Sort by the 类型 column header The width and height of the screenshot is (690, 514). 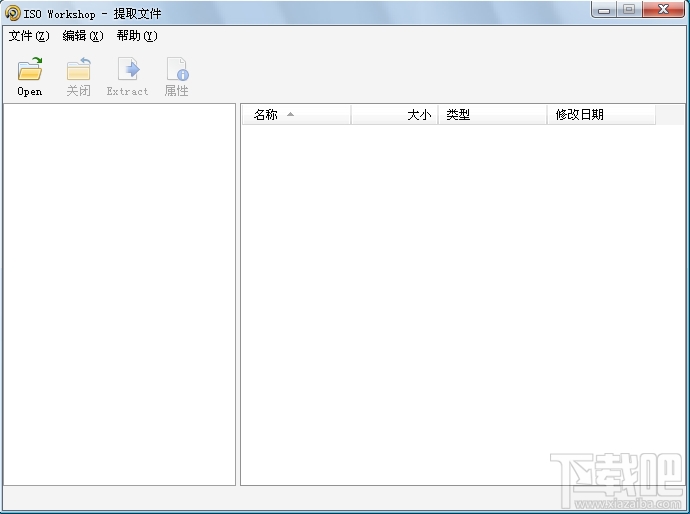pos(492,115)
